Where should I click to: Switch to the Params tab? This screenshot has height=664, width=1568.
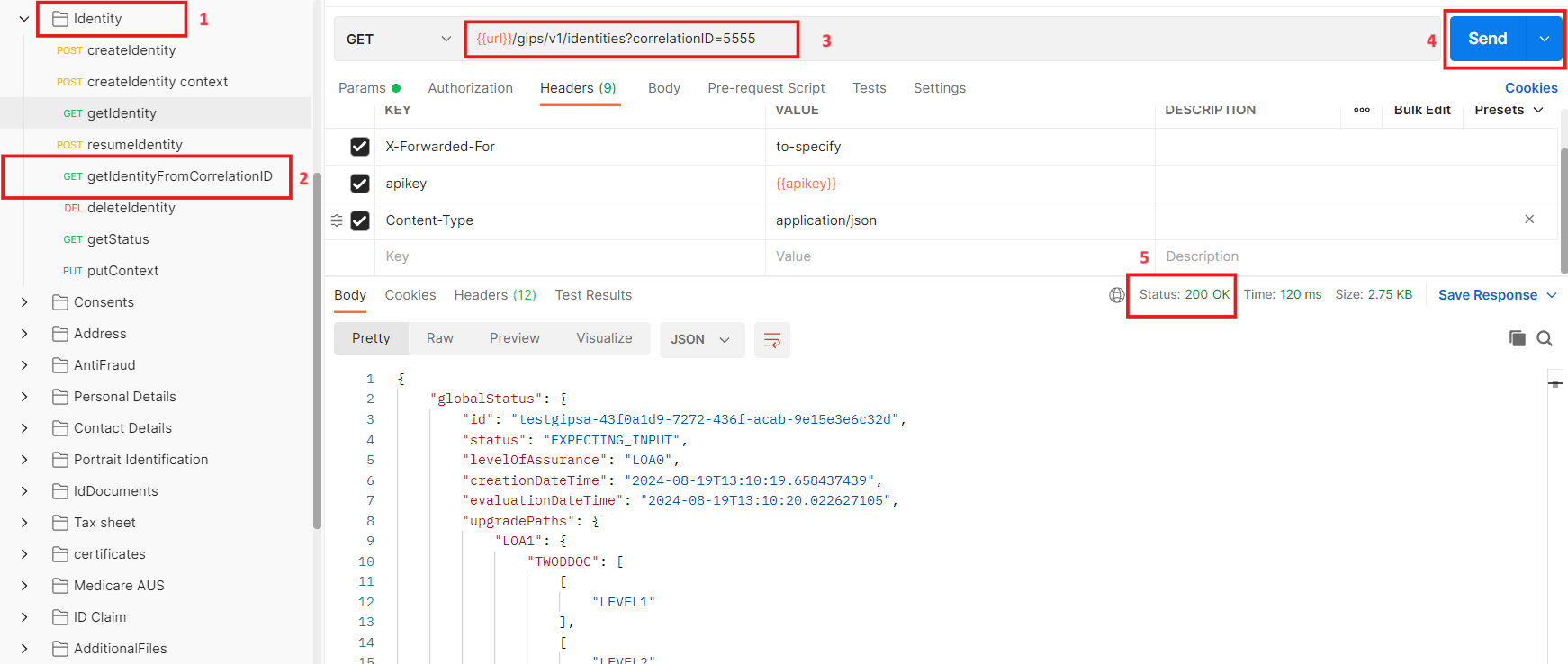tap(369, 88)
